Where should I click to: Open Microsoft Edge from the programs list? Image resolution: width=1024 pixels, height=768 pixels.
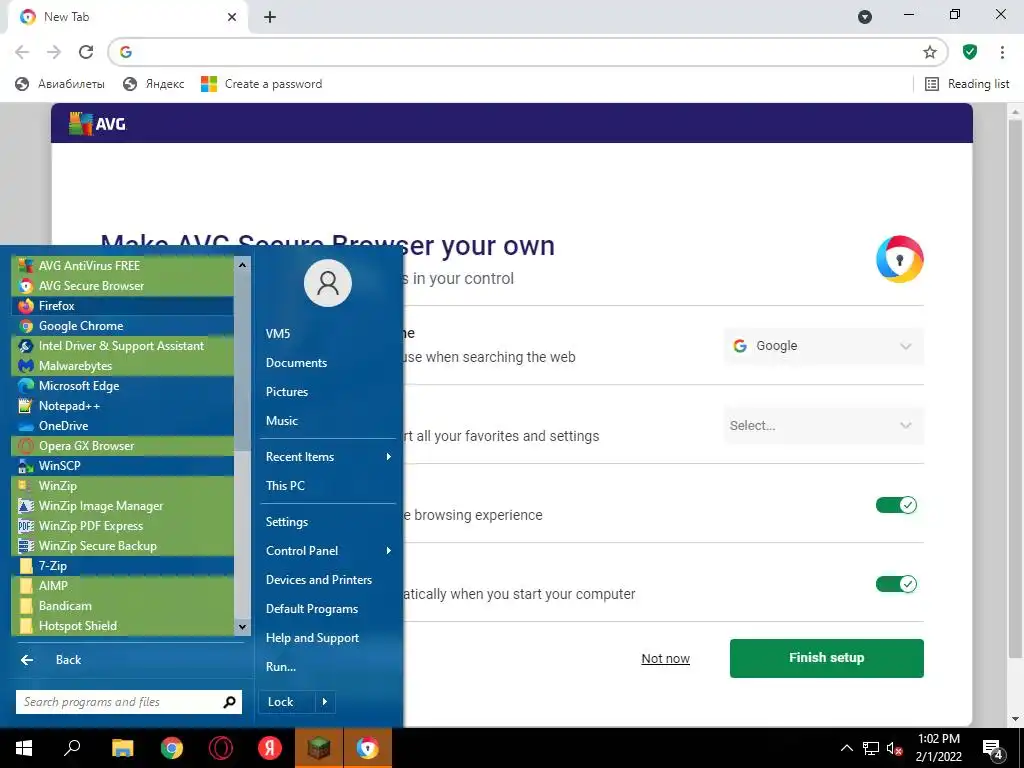tap(123, 385)
